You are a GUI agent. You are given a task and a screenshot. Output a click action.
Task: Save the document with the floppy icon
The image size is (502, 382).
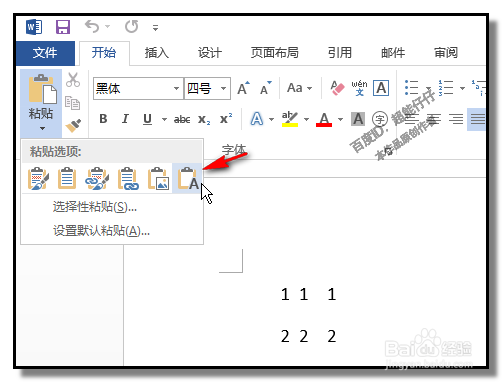pos(63,27)
